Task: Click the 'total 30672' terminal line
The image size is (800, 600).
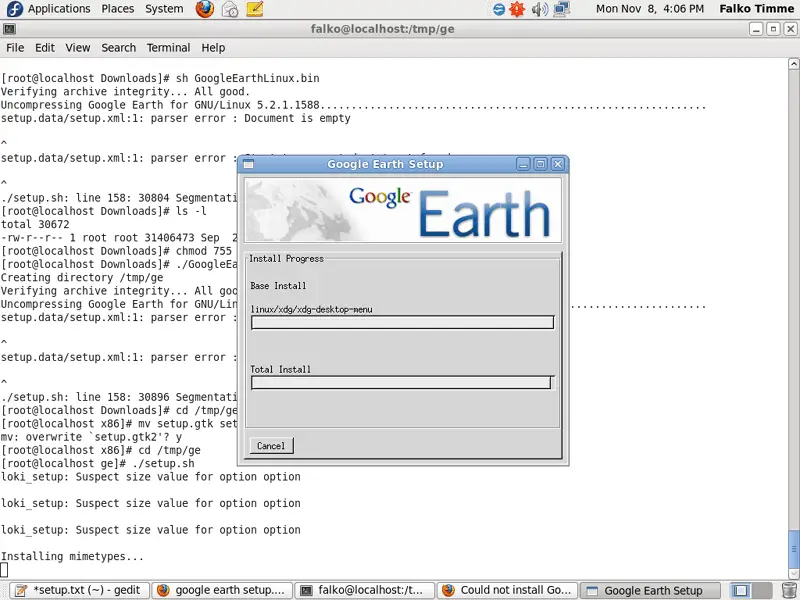Action: (35, 224)
